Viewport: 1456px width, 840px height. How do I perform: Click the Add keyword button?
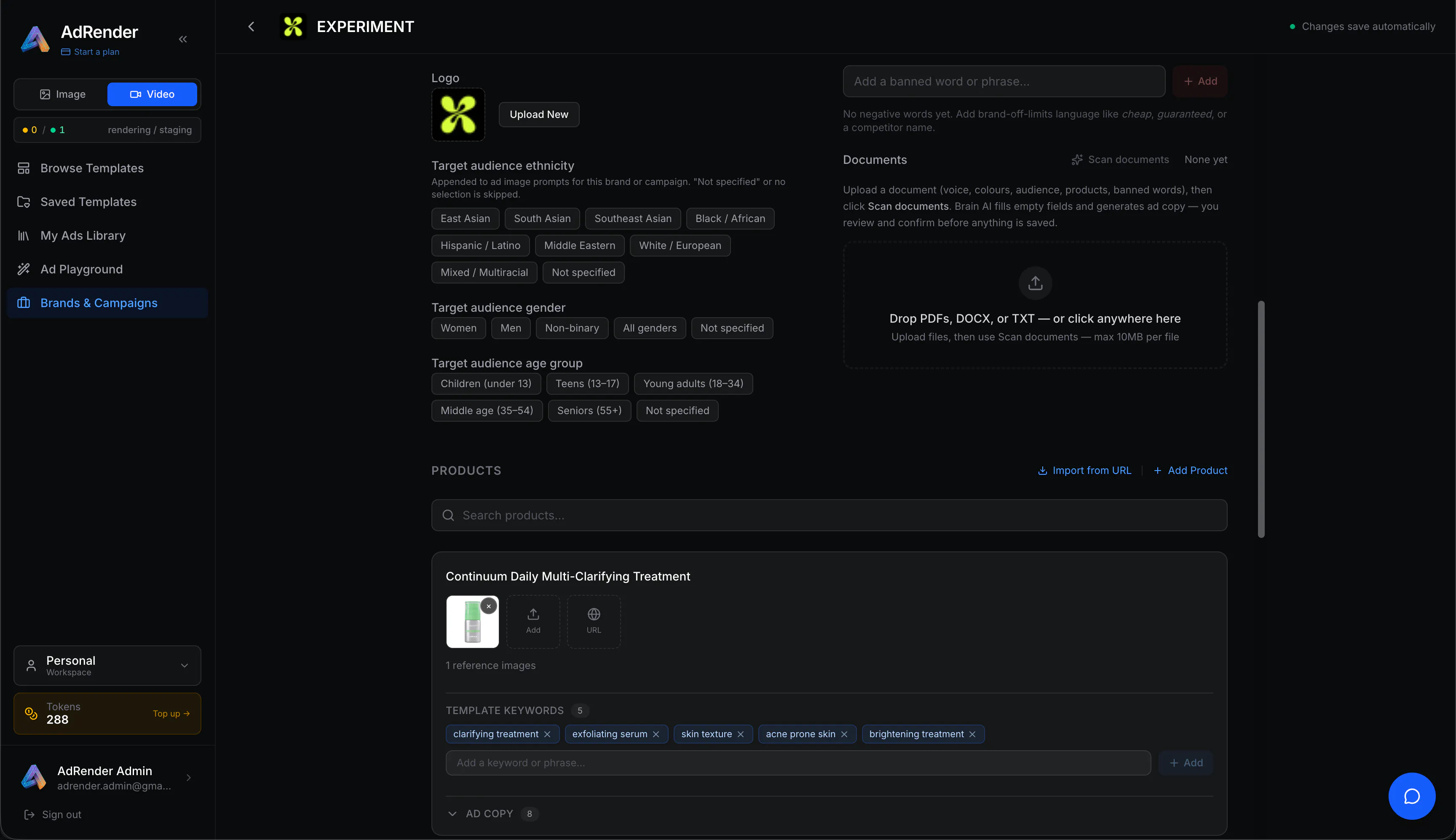[1186, 762]
